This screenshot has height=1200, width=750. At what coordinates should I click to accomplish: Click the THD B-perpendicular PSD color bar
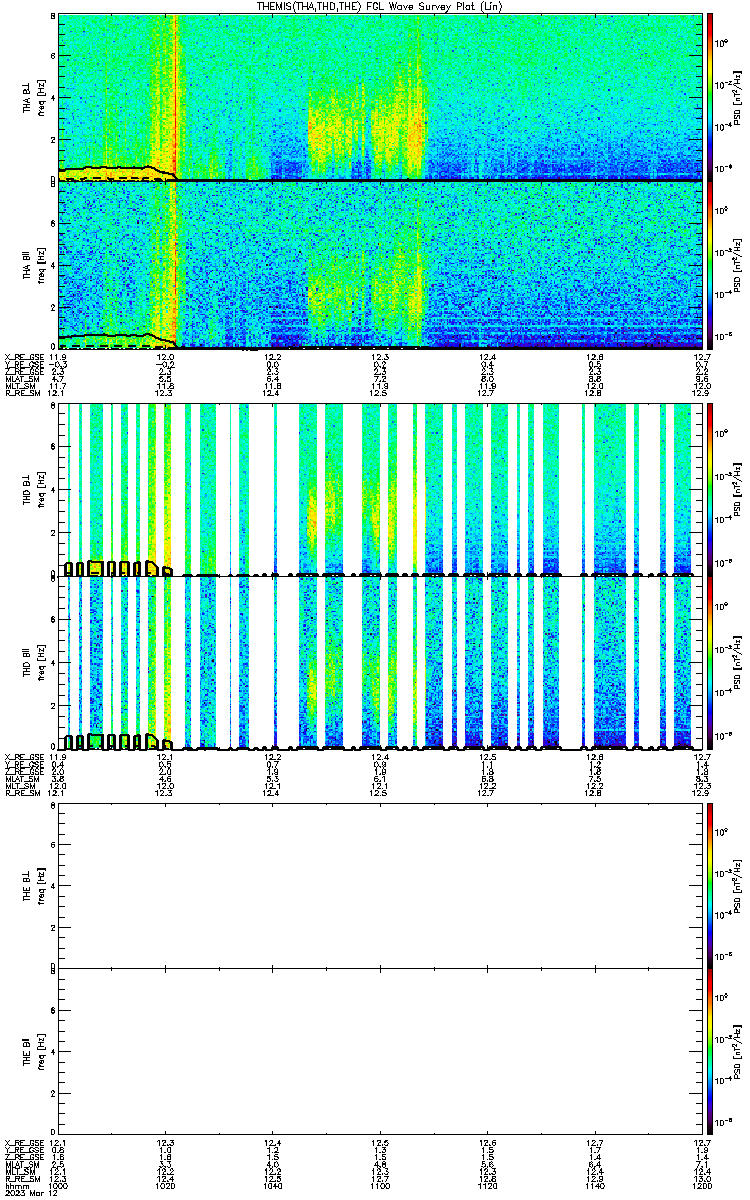click(x=711, y=489)
